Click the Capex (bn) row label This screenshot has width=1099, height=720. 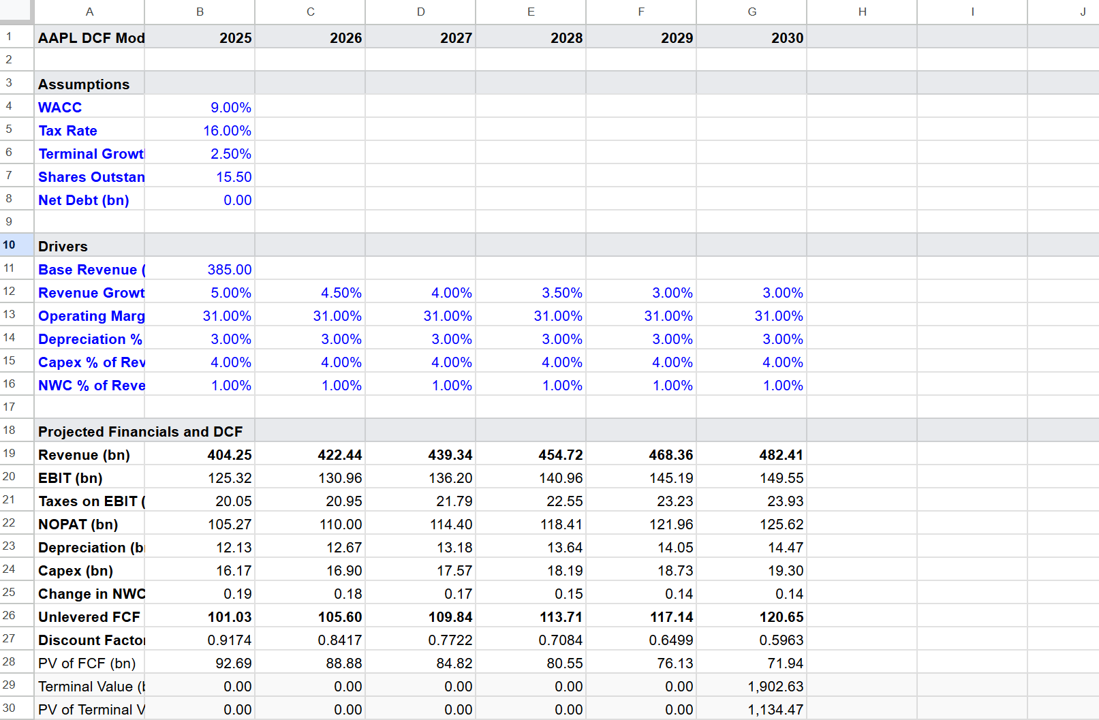click(x=90, y=570)
